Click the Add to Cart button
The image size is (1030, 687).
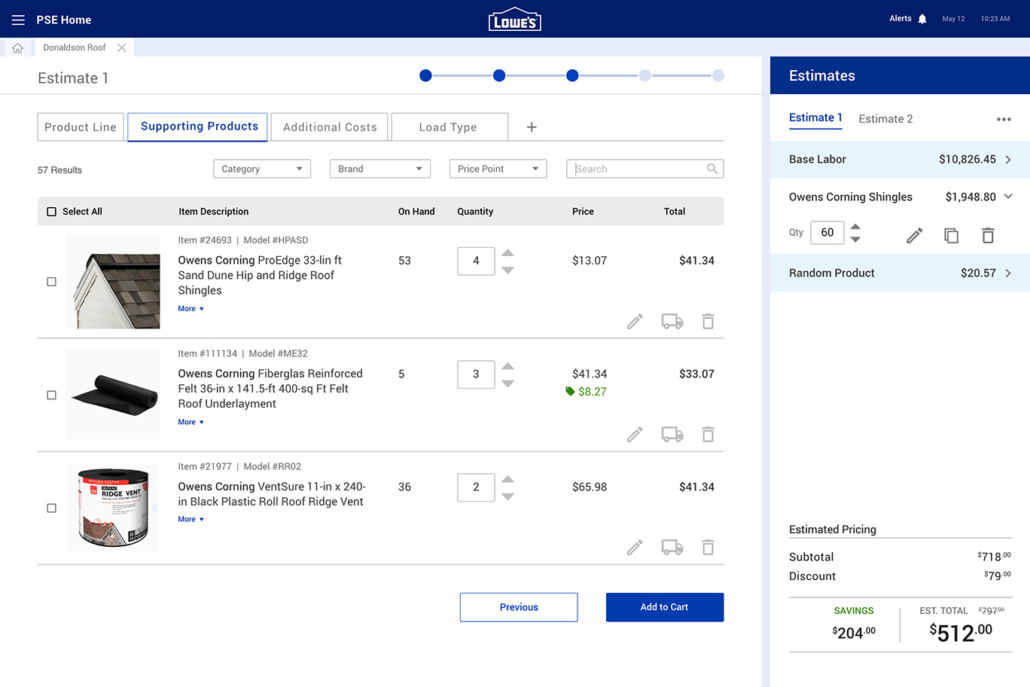665,608
